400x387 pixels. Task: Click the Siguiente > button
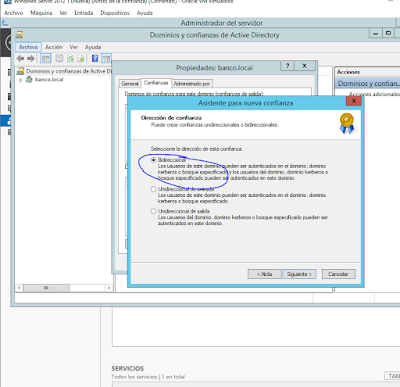(x=299, y=274)
